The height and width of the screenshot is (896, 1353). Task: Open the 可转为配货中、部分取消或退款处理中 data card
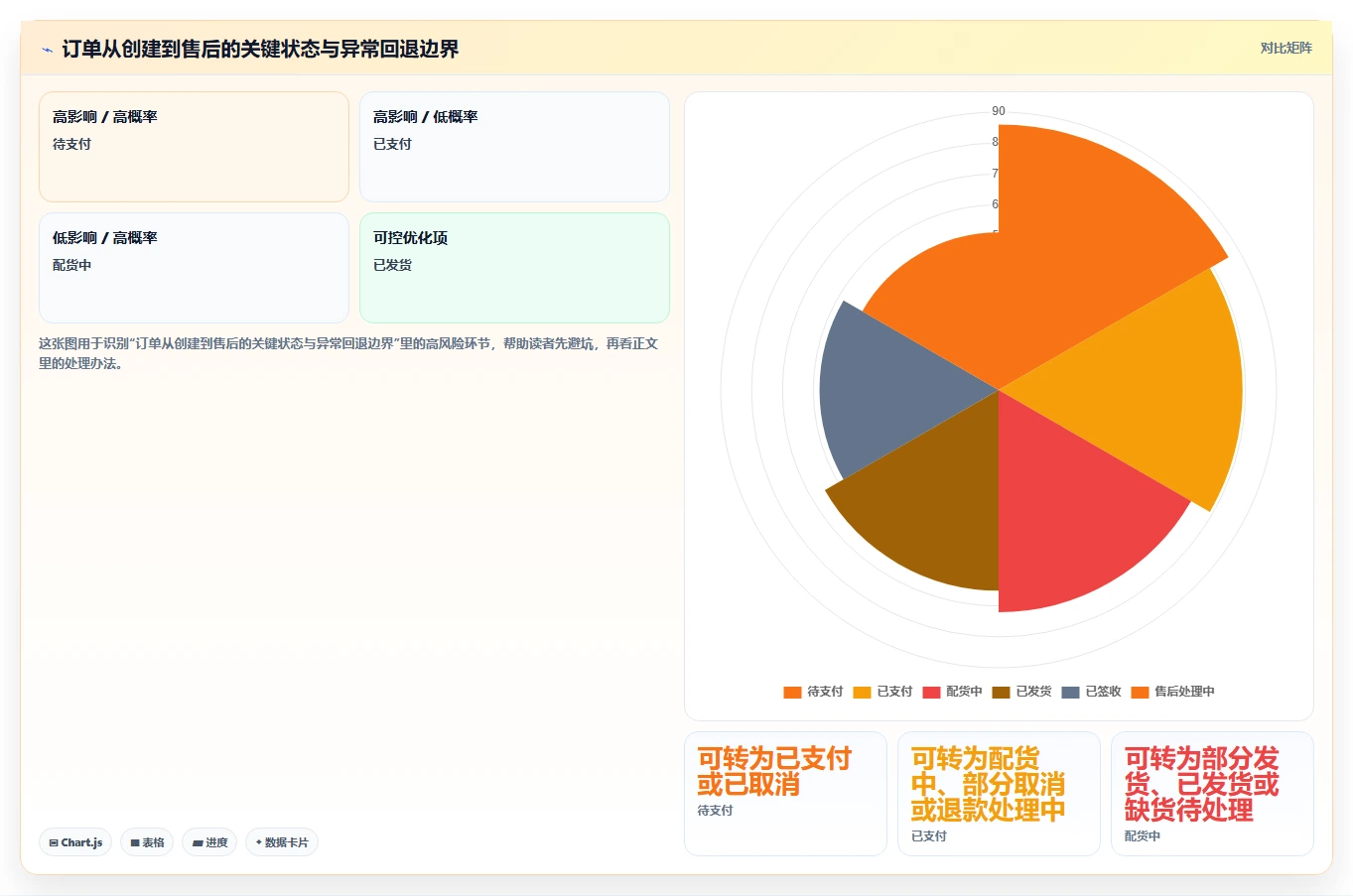click(x=999, y=794)
